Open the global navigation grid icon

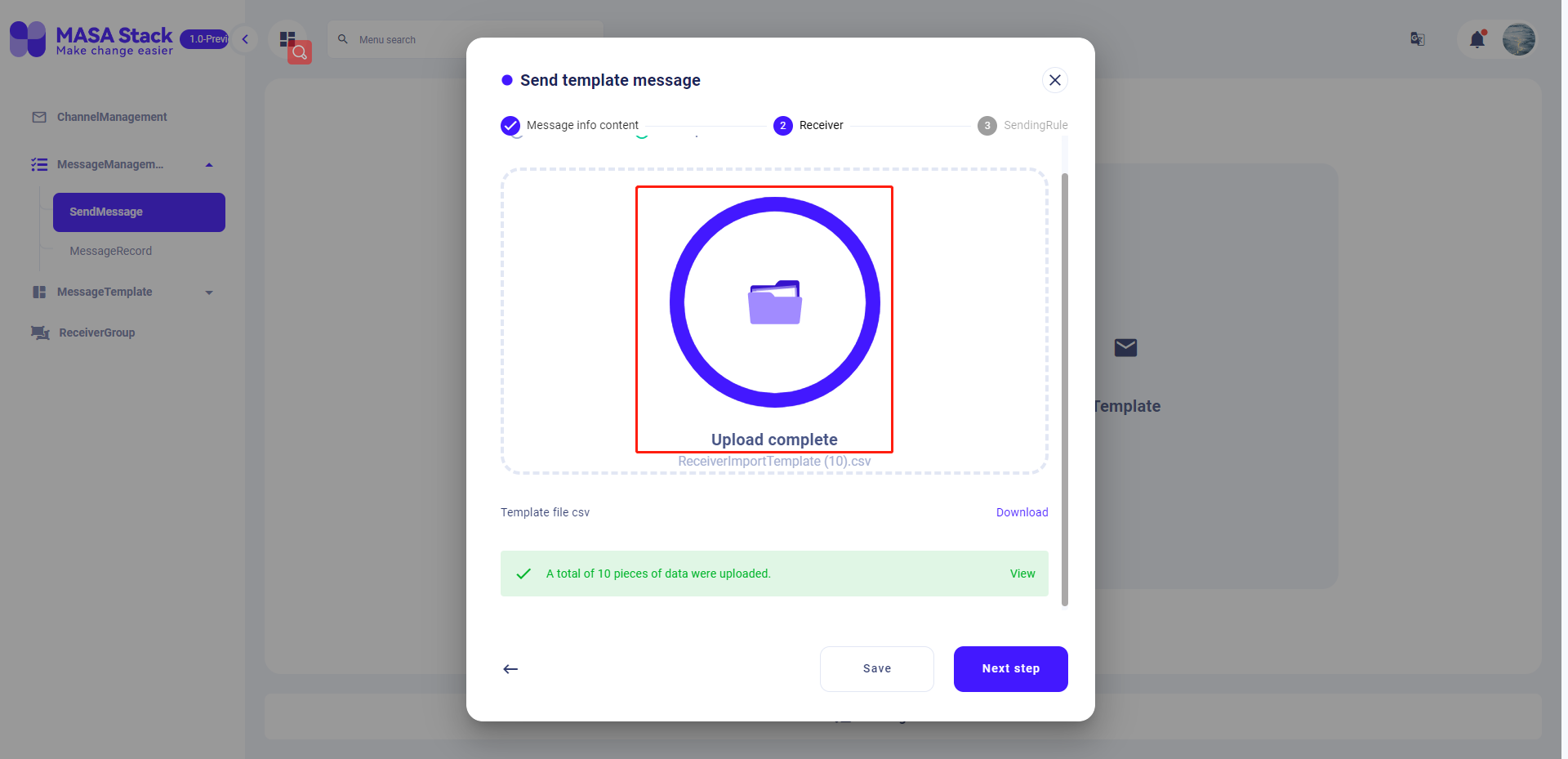287,38
